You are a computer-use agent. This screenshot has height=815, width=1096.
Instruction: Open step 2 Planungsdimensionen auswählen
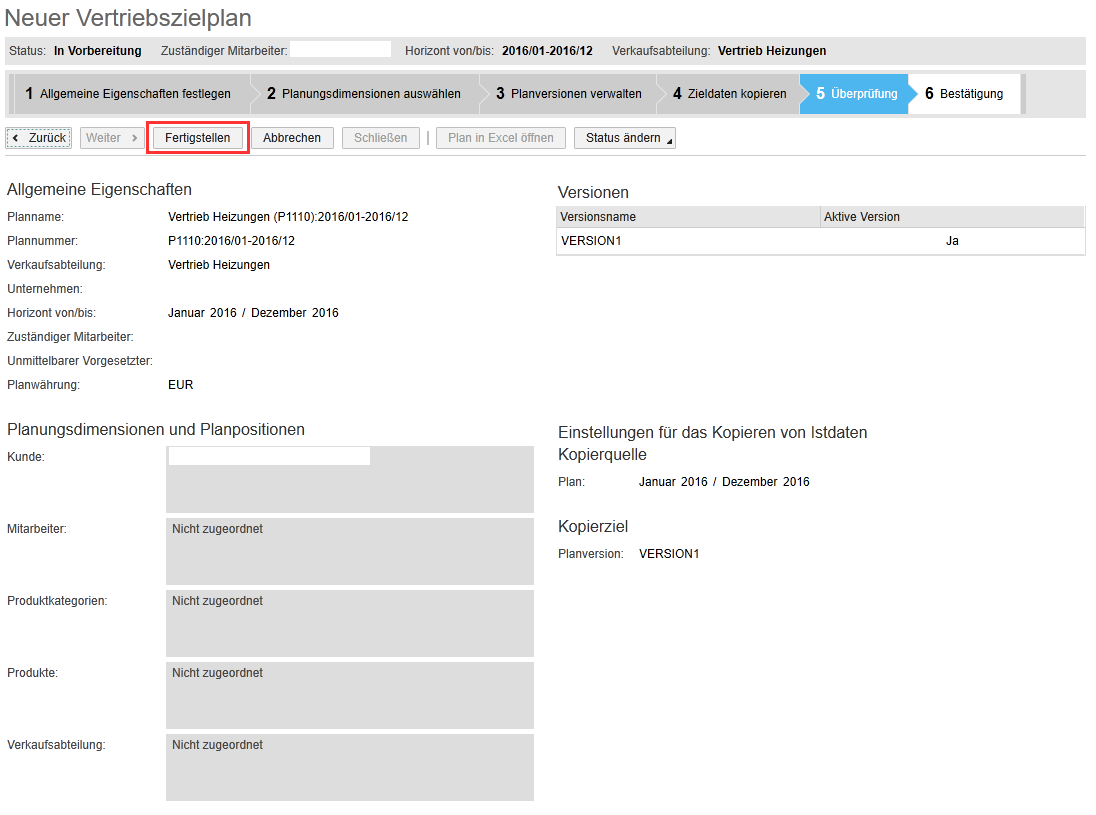click(x=363, y=94)
